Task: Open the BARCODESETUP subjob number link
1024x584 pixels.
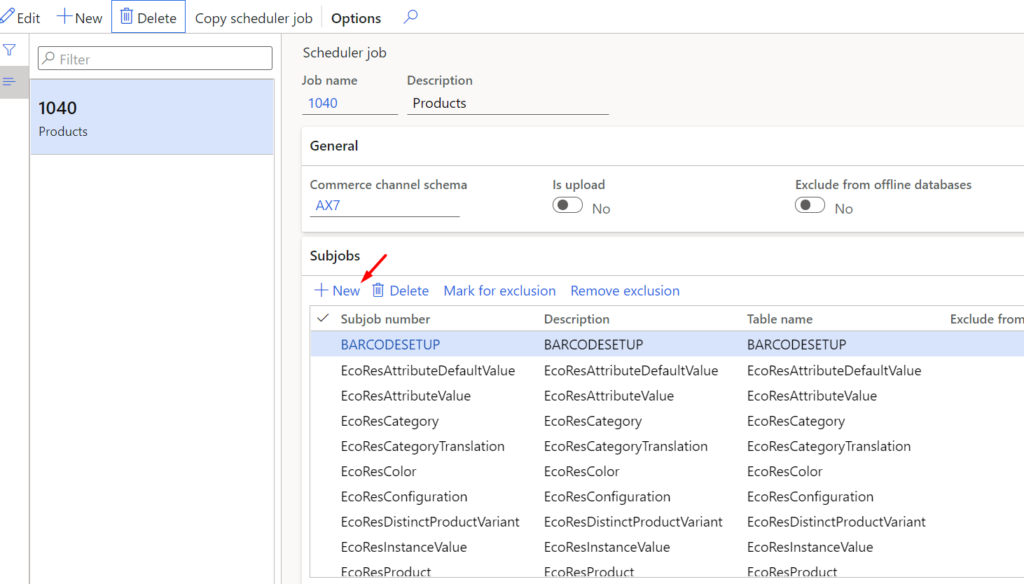Action: 391,344
